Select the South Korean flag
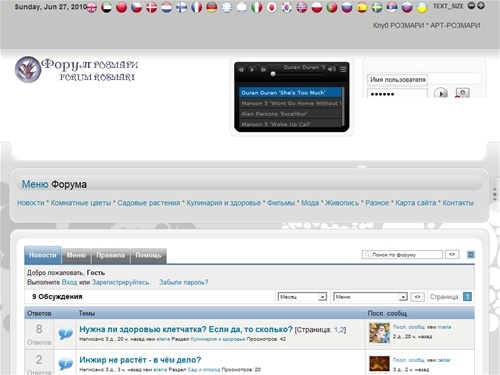500x375 pixels. pos(287,7)
